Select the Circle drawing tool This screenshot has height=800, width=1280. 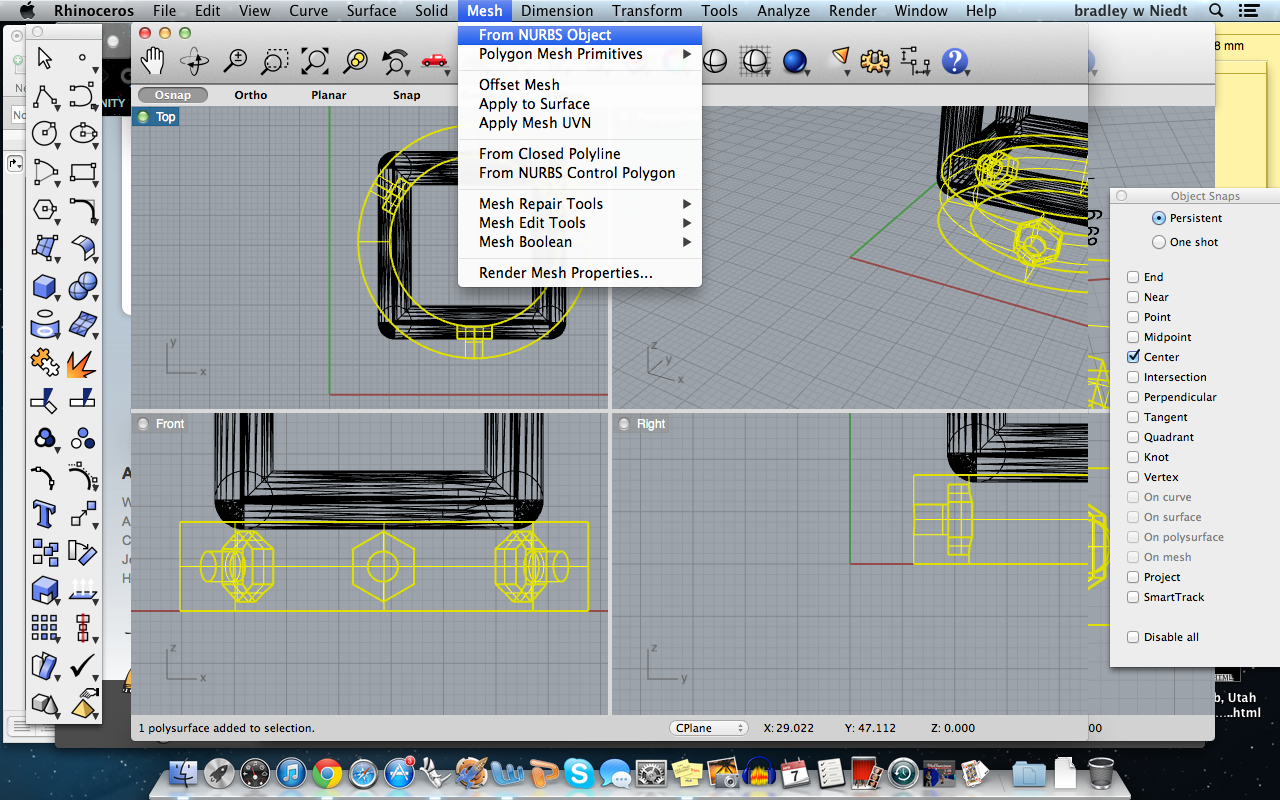[x=44, y=133]
